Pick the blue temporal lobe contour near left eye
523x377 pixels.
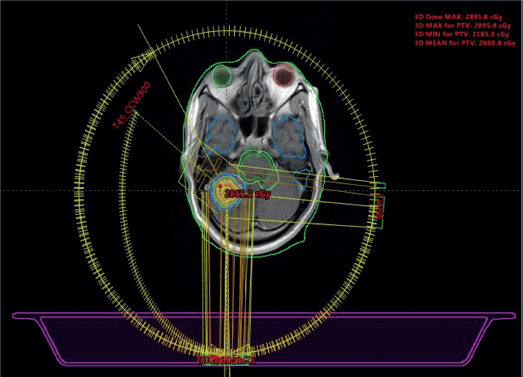(x=290, y=136)
